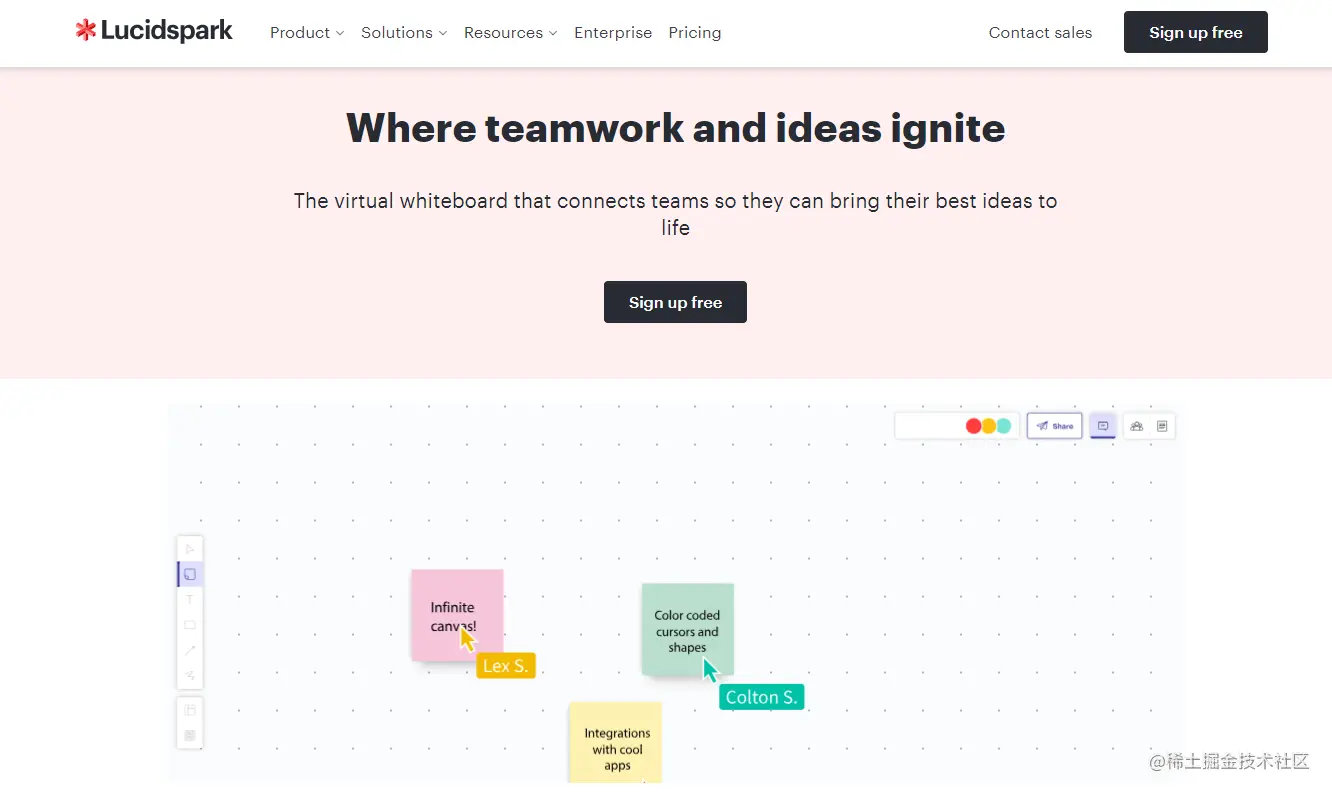This screenshot has width=1332, height=794.
Task: Select the pointer tool in canvas toolbar
Action: pos(190,549)
